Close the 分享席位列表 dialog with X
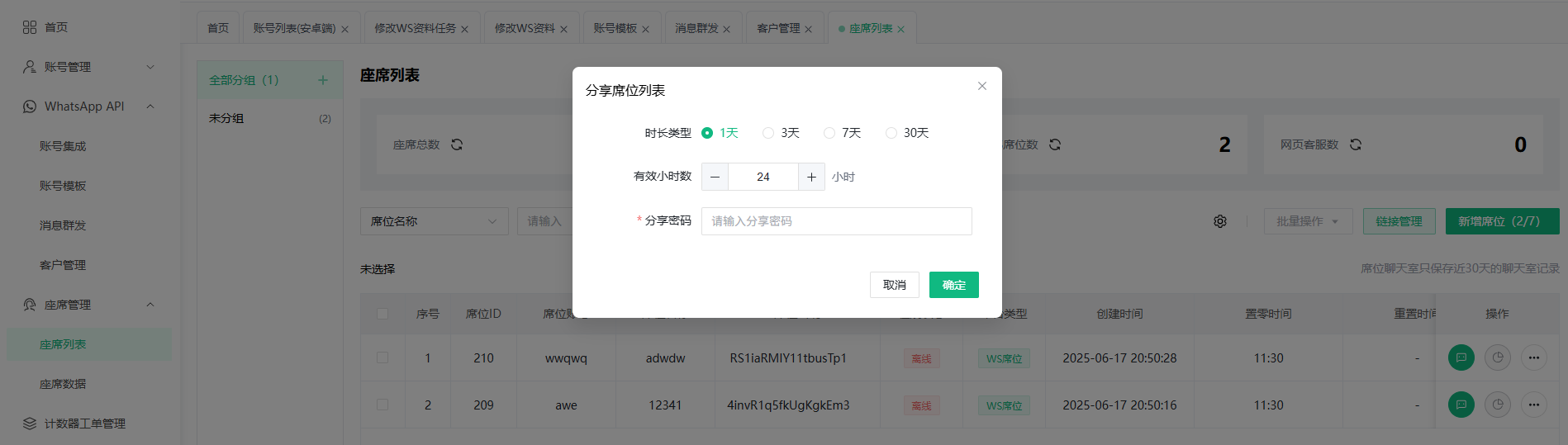The height and width of the screenshot is (445, 1568). (981, 86)
